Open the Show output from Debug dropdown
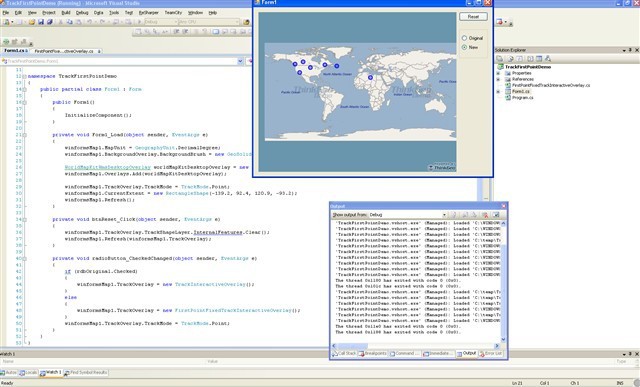This screenshot has height=387, width=640. point(408,215)
